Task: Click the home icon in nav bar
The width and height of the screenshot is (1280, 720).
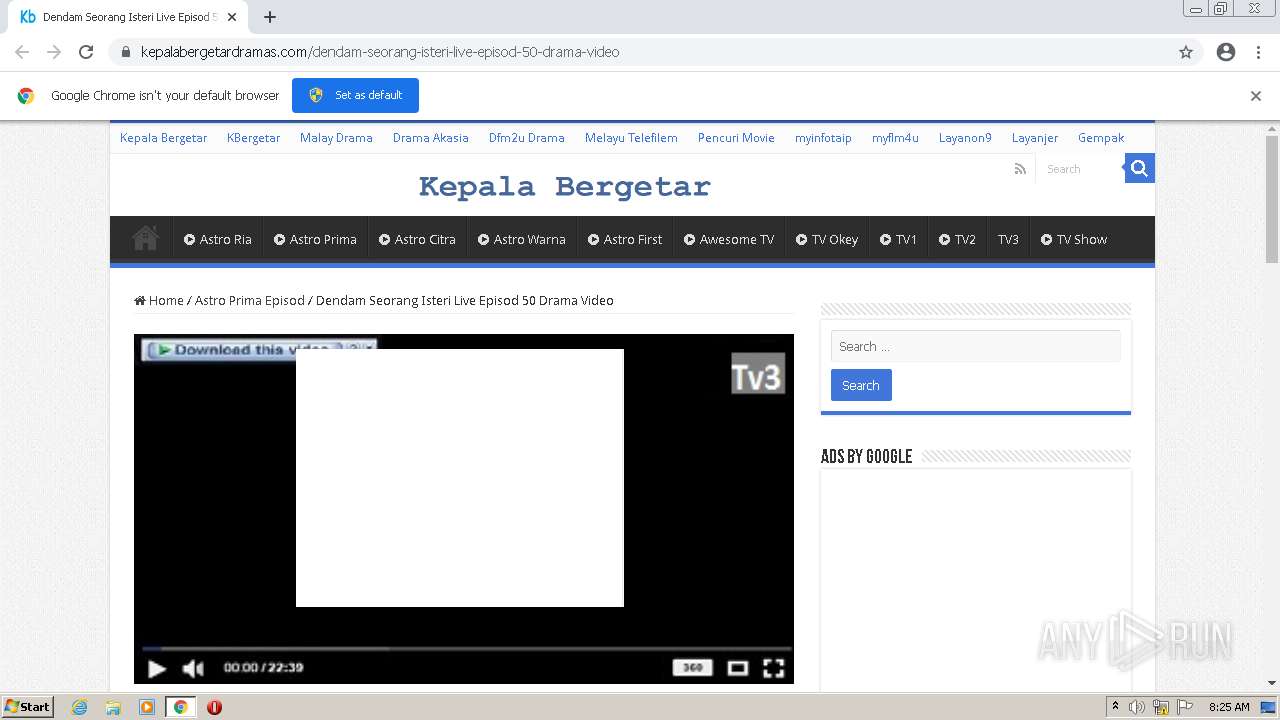Action: click(145, 238)
